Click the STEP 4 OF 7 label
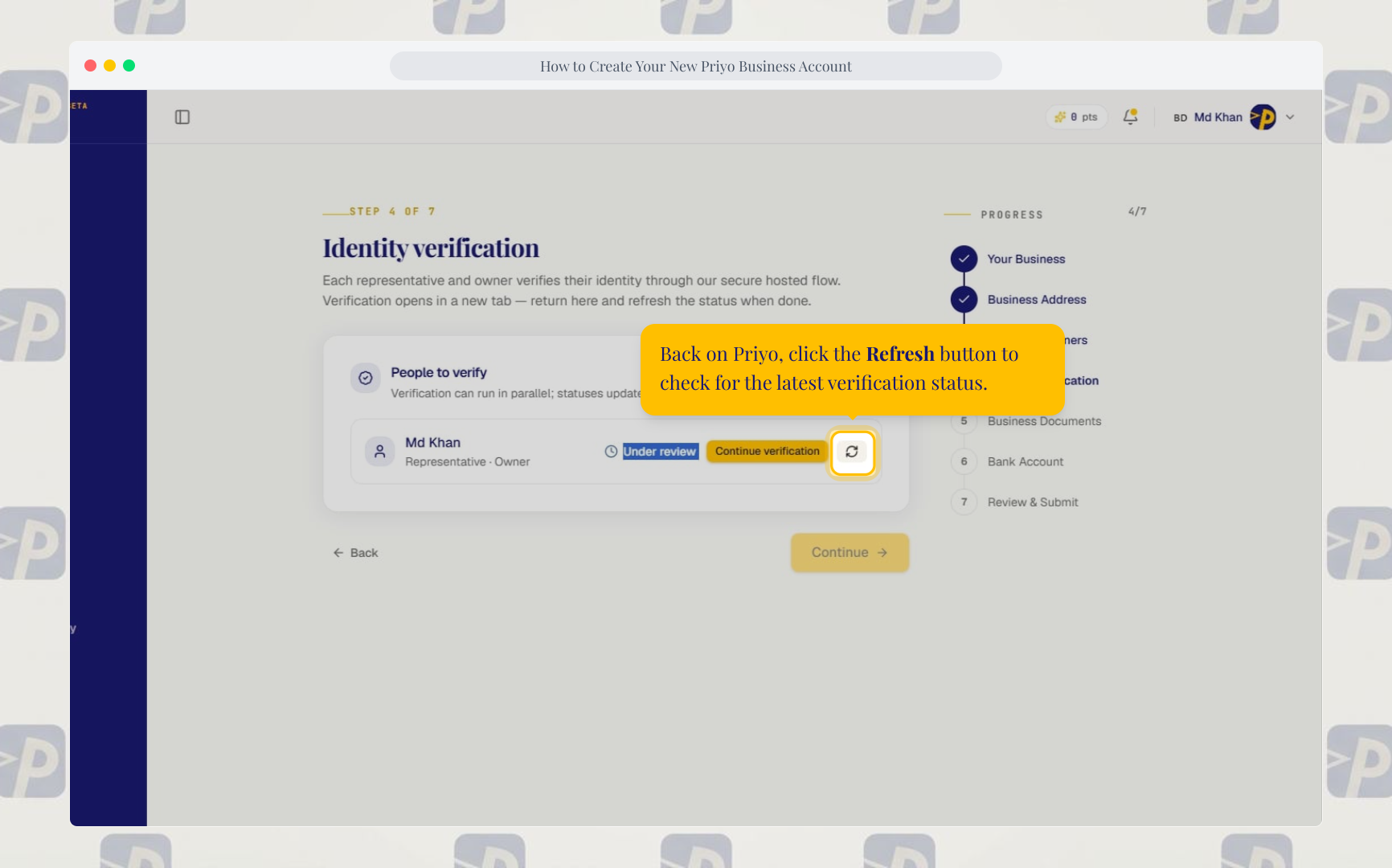Viewport: 1392px width, 868px height. [392, 211]
